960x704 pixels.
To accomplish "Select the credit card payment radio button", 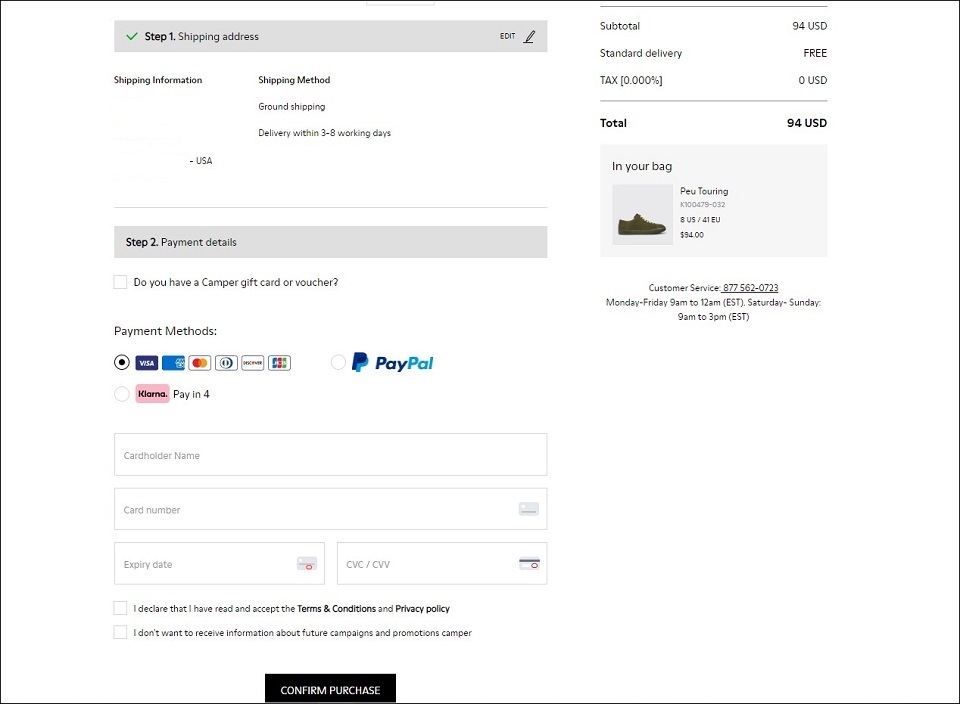I will pyautogui.click(x=122, y=362).
